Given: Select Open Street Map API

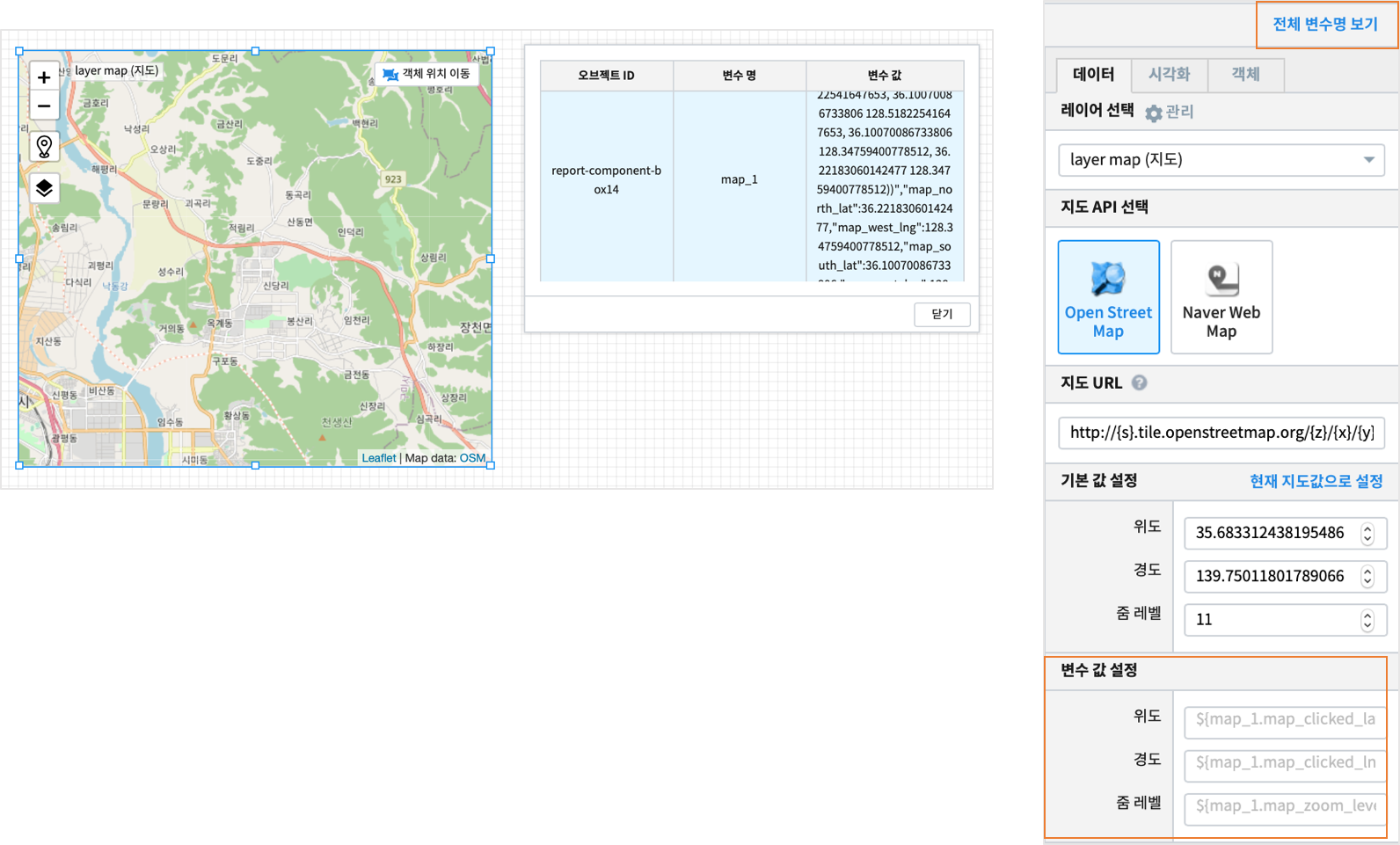Looking at the screenshot, I should [x=1108, y=297].
